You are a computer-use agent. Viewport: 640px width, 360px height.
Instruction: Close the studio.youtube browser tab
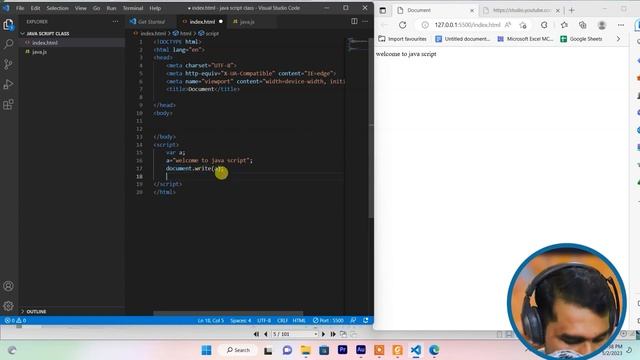pos(558,11)
